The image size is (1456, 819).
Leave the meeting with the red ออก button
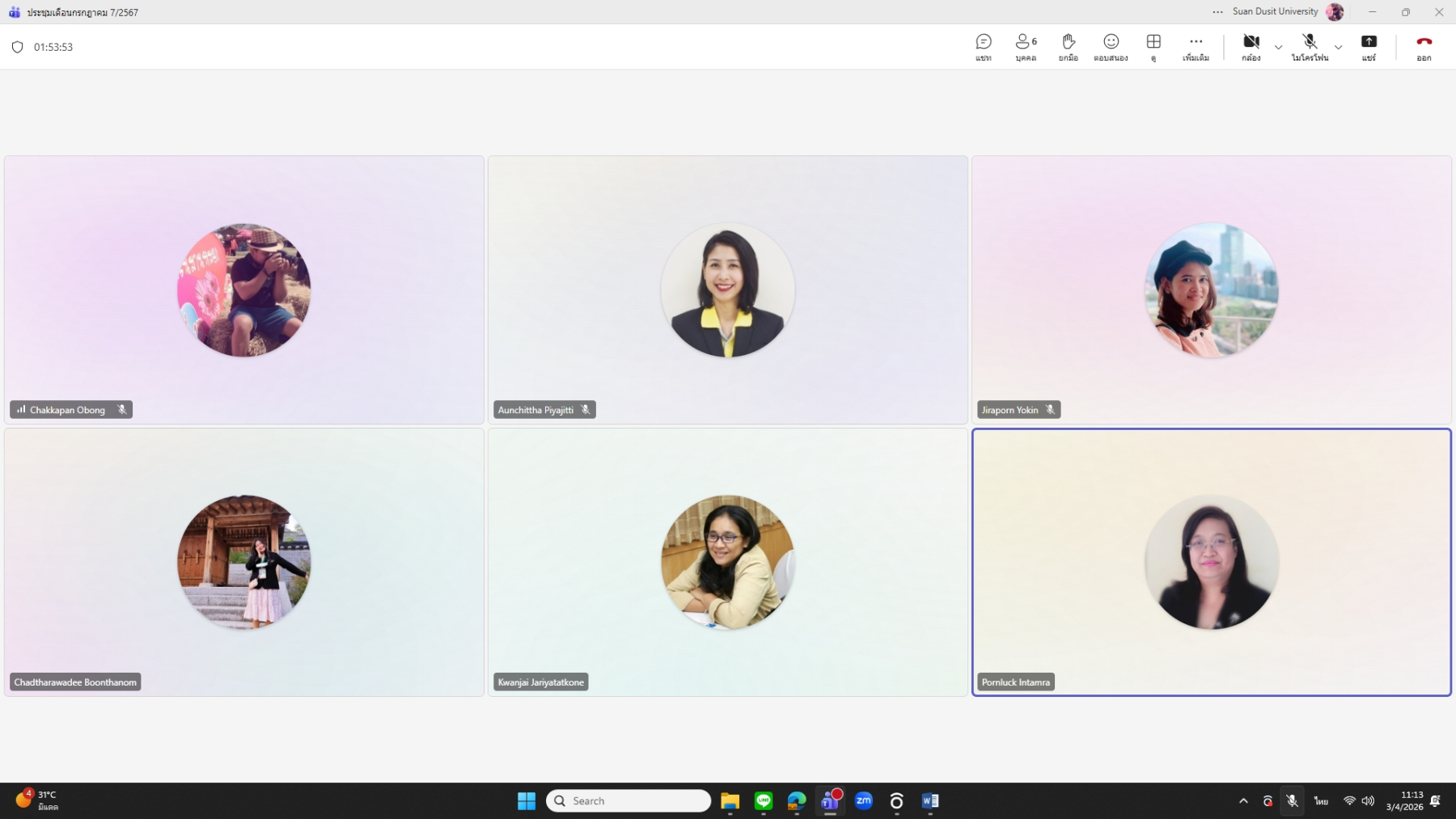[x=1424, y=47]
